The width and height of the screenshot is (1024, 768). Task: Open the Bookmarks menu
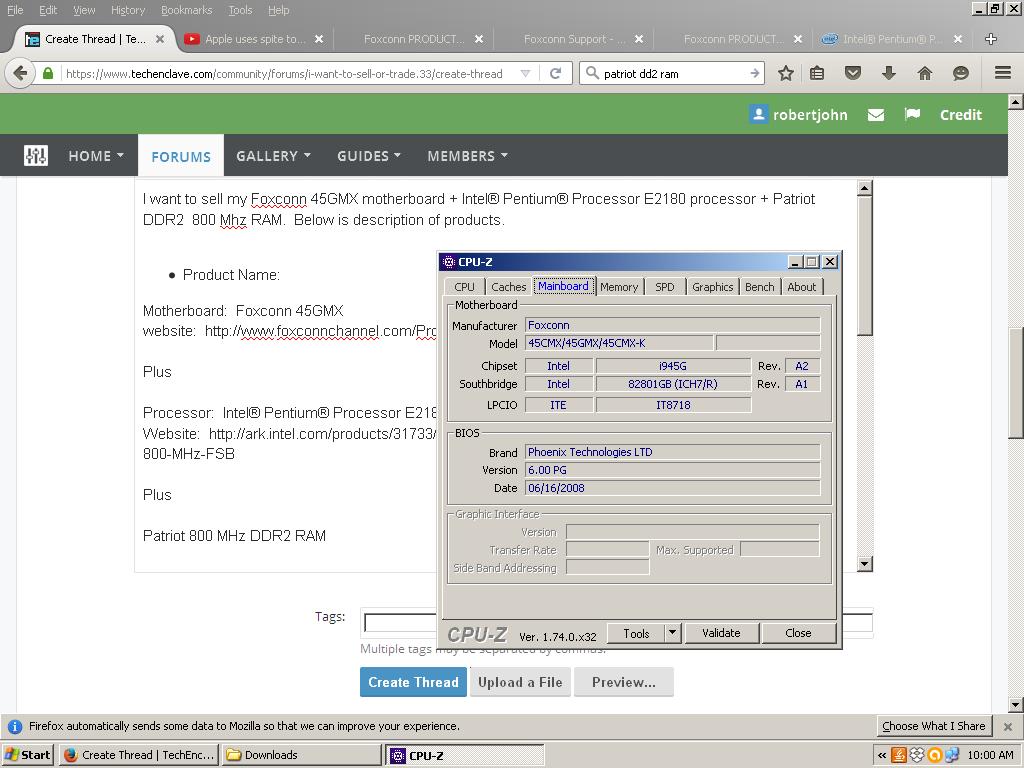click(187, 10)
